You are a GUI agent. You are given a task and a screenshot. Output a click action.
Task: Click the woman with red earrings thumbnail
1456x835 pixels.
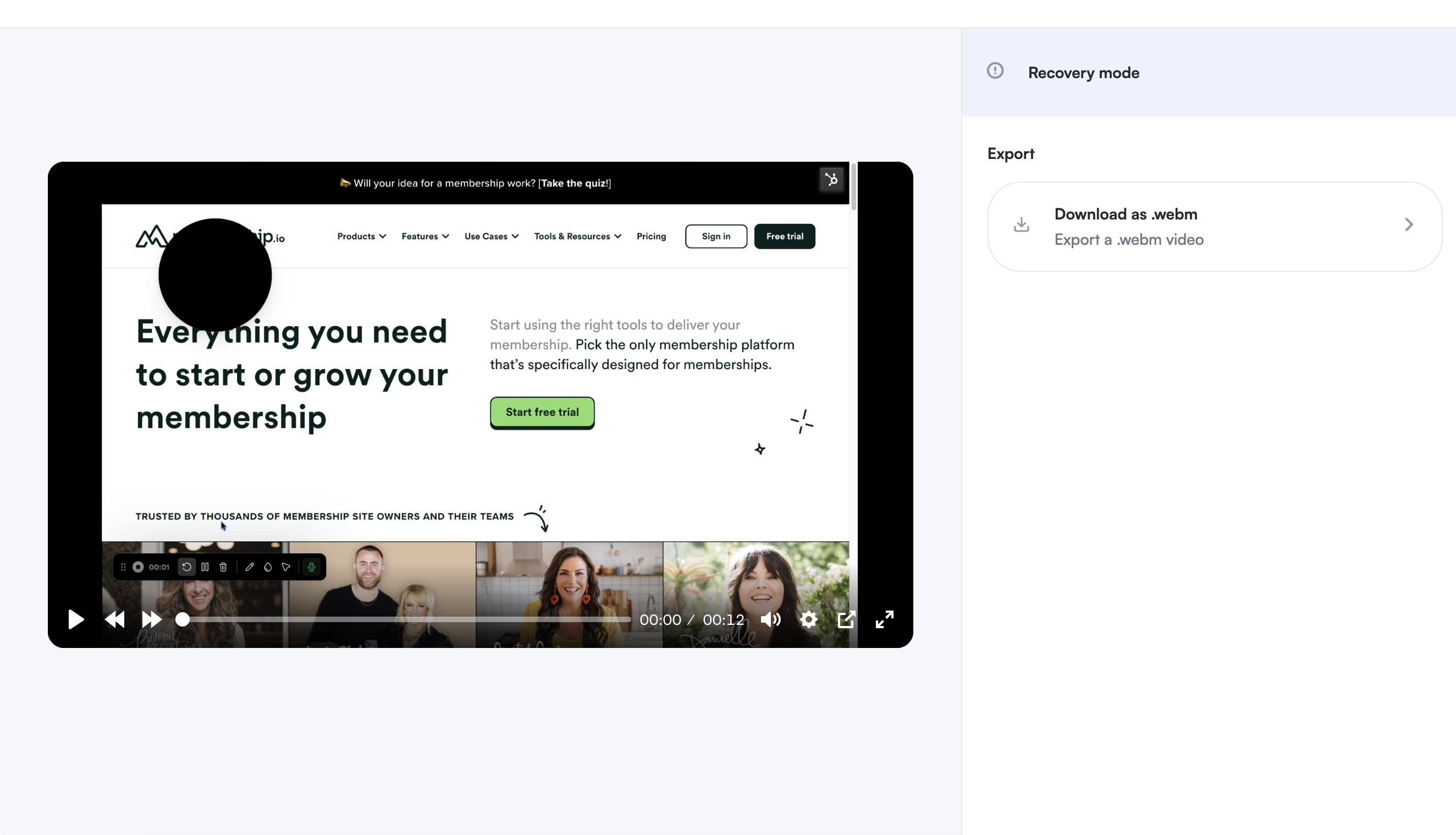(569, 595)
